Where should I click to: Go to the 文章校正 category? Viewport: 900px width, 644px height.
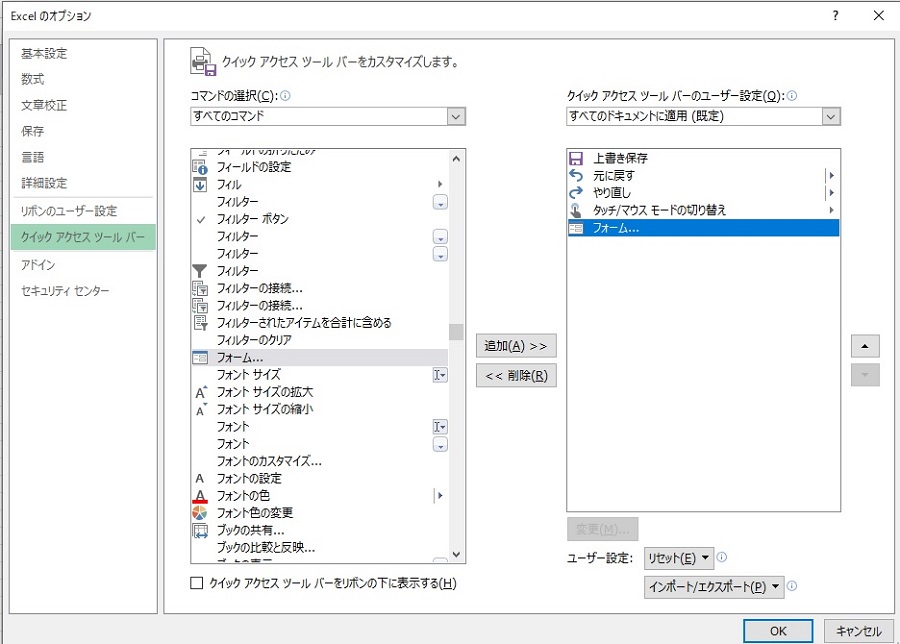[x=44, y=105]
